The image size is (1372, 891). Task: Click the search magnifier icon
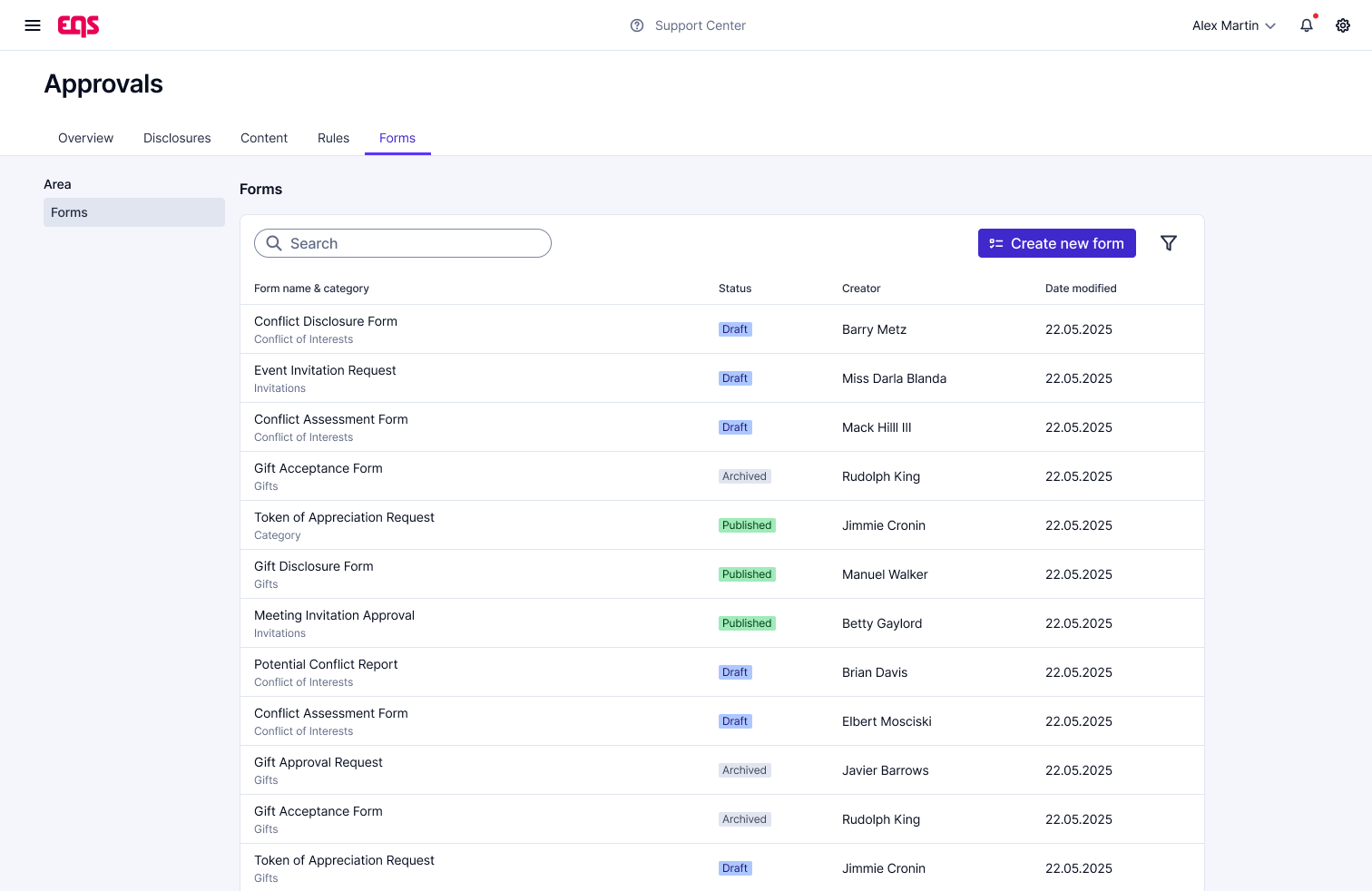[x=274, y=243]
